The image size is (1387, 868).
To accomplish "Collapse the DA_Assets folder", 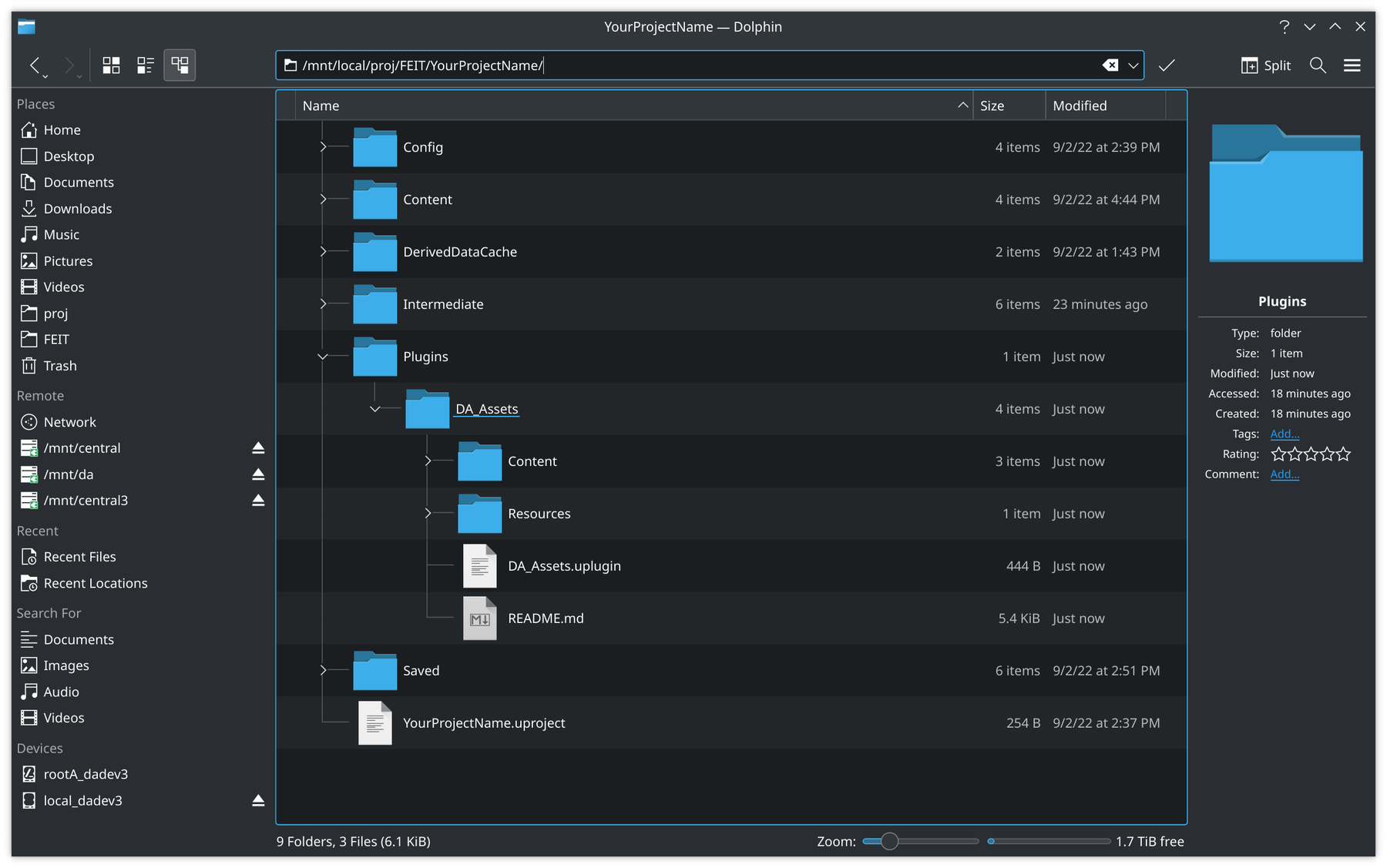I will coord(375,409).
